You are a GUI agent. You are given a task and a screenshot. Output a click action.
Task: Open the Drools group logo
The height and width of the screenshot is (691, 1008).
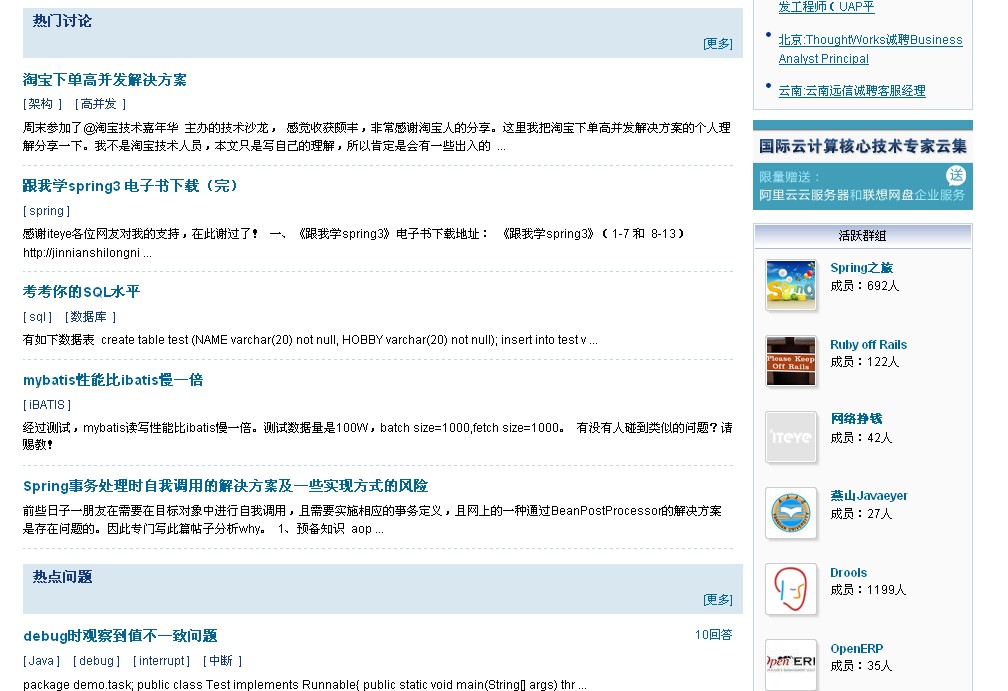click(x=791, y=589)
